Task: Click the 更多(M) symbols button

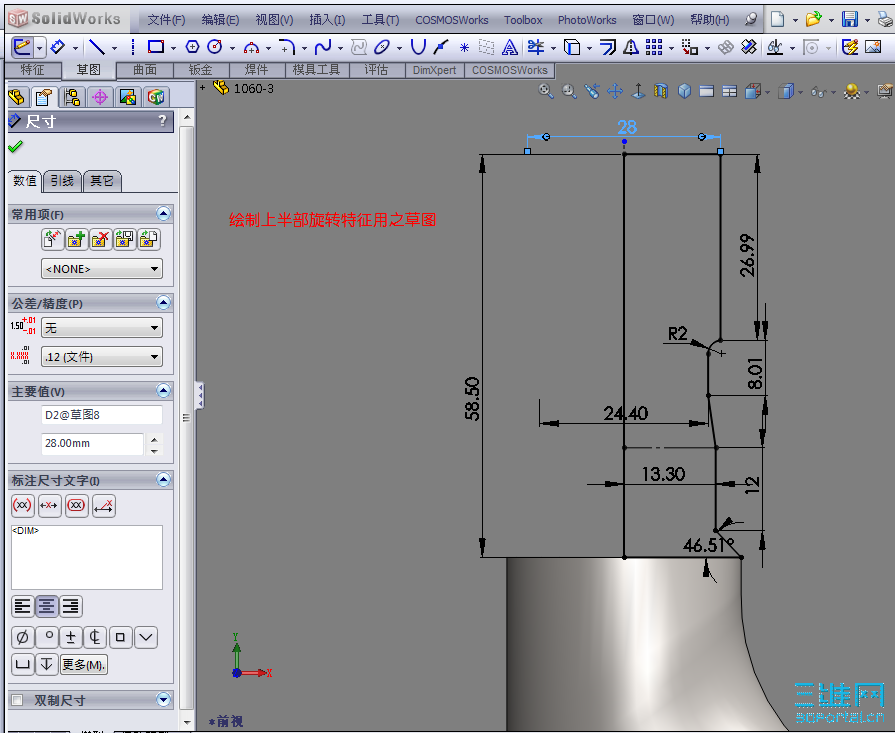Action: coord(83,664)
